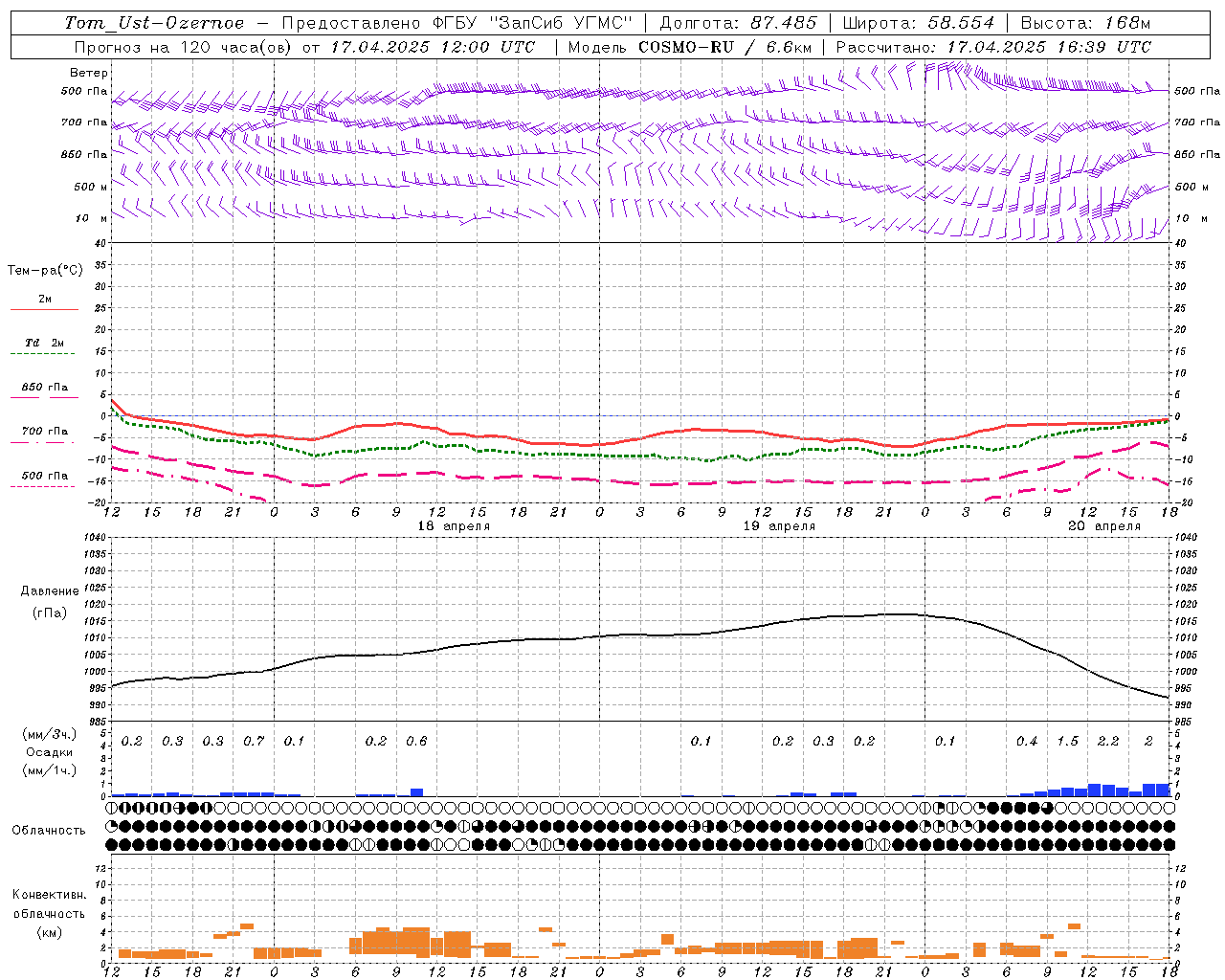This screenshot has height=980, width=1225.
Task: Click the station name Tom_Ust-Ozernoe
Action: coord(154,23)
